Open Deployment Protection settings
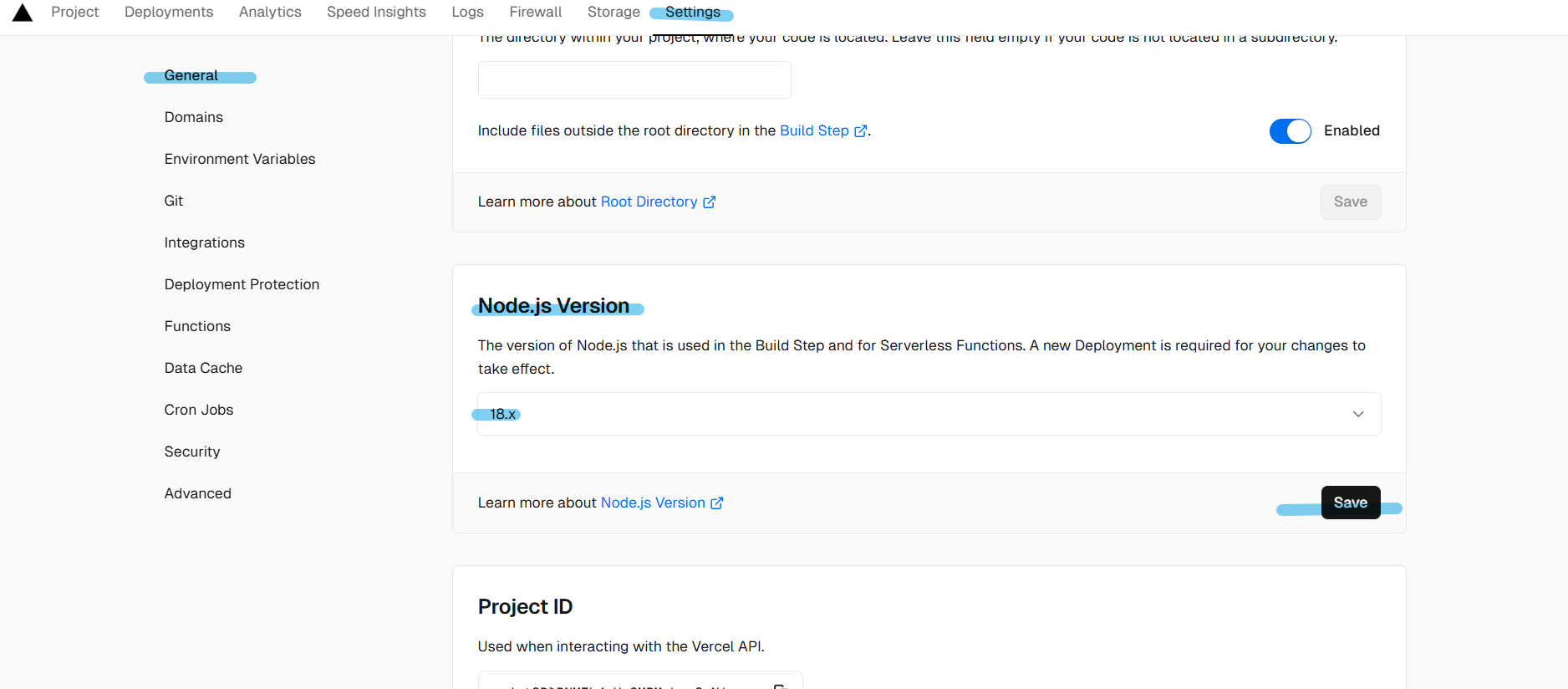1568x689 pixels. pos(242,284)
